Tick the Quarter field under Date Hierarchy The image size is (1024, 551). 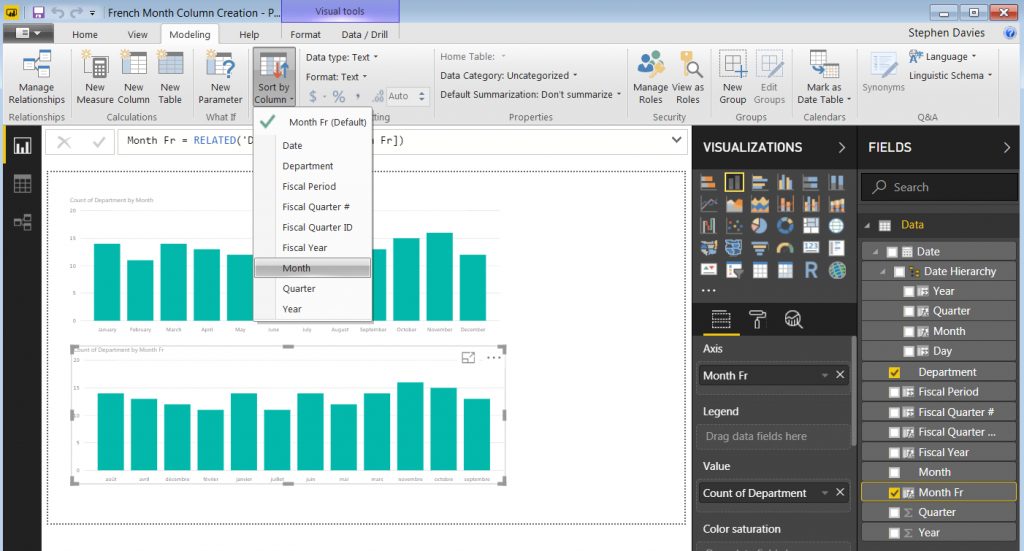tap(908, 311)
